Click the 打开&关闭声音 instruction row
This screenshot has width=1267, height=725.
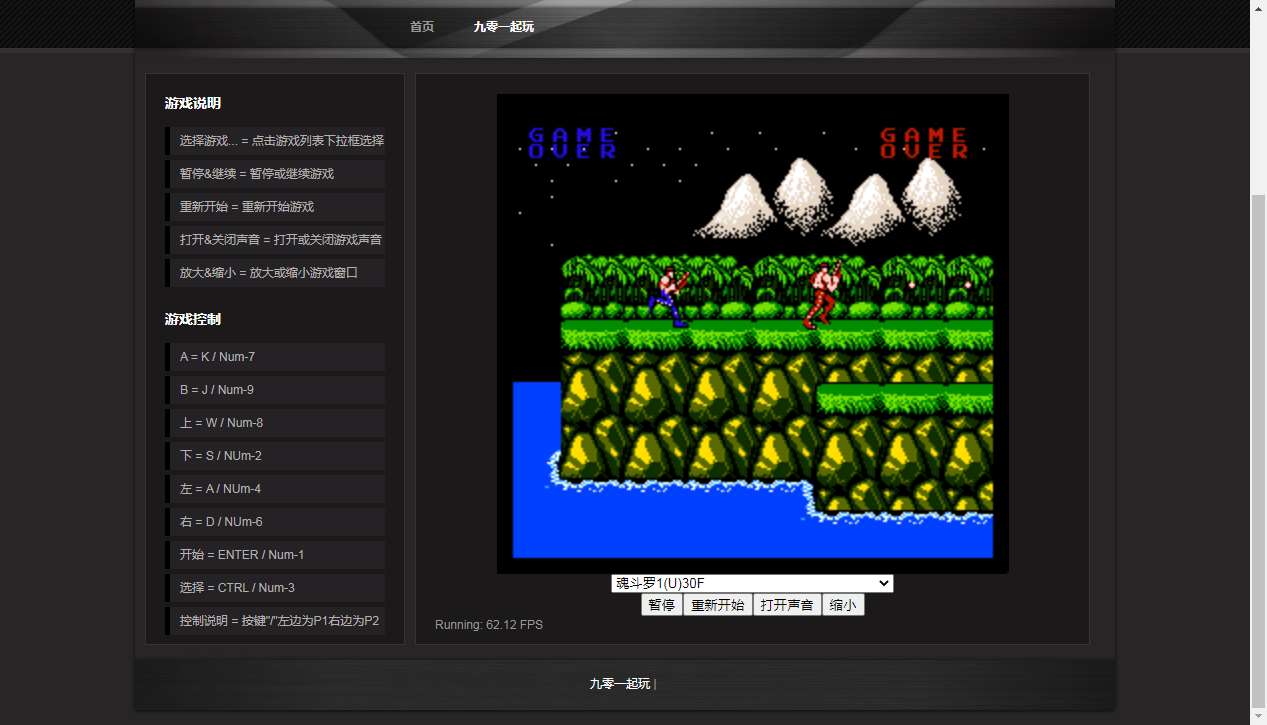pos(275,240)
